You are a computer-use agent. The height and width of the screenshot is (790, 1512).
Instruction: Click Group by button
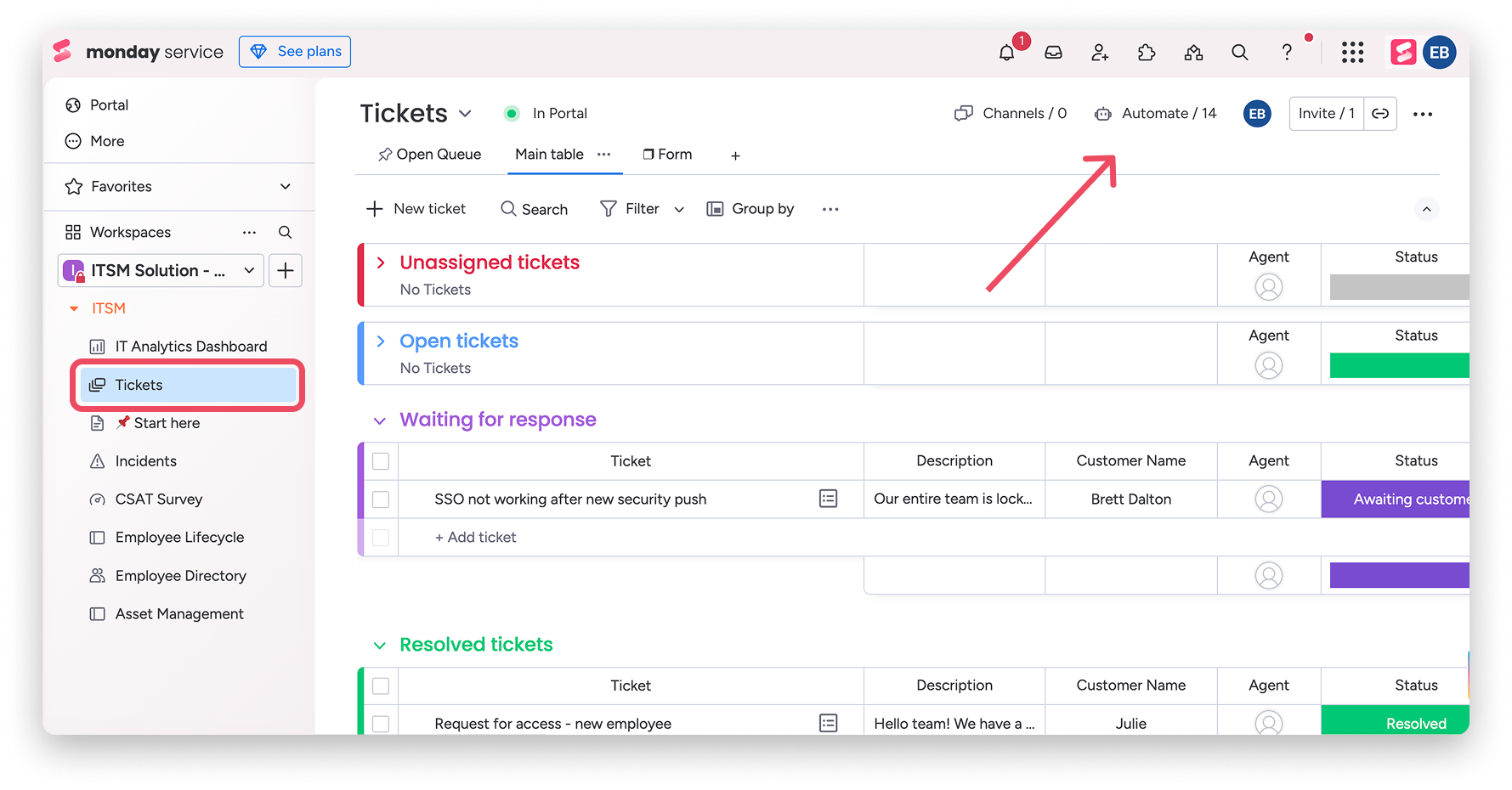pos(750,209)
